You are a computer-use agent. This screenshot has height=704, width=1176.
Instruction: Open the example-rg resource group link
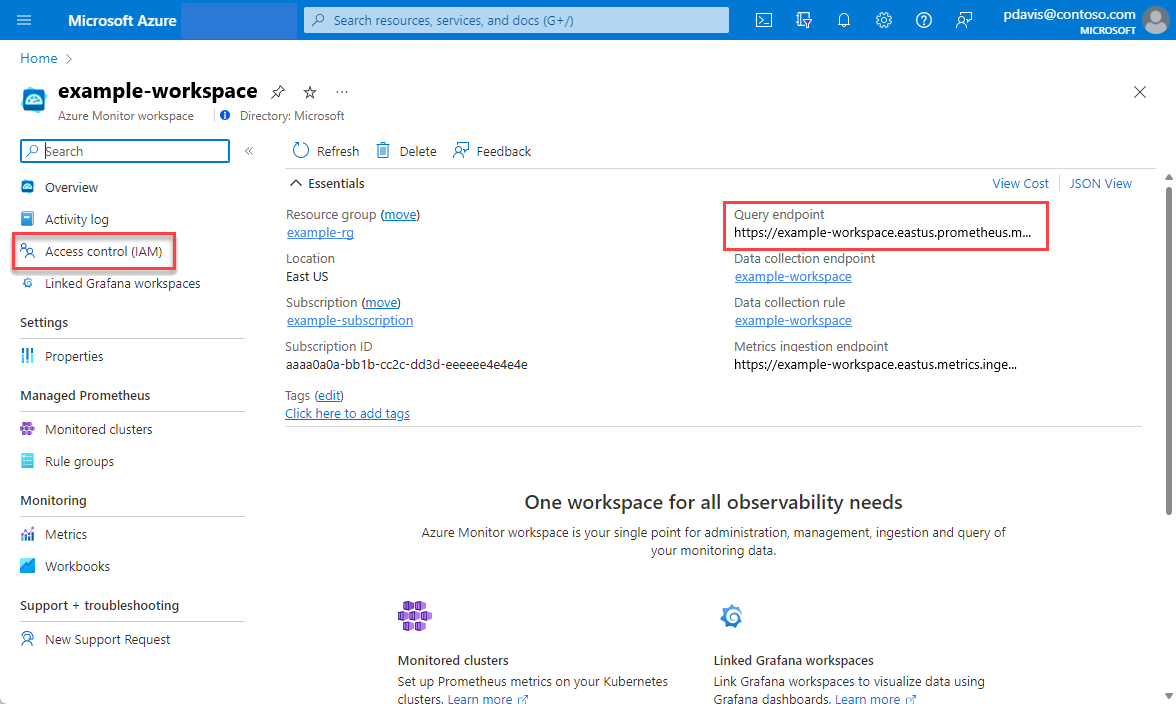320,232
